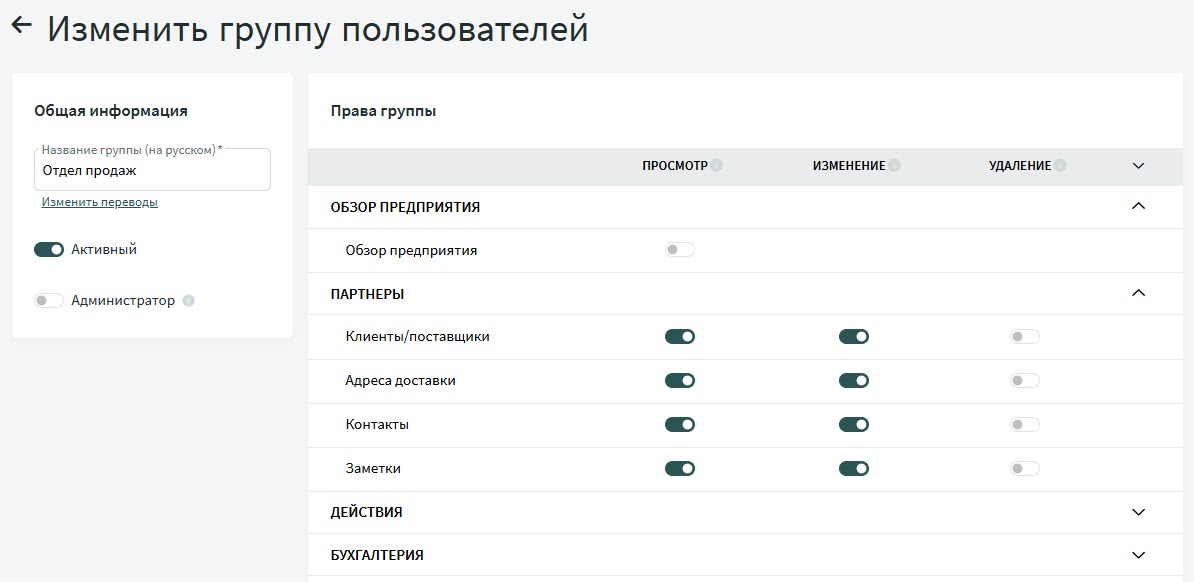This screenshot has width=1194, height=582.
Task: Click the Название группы input field
Action: [152, 171]
